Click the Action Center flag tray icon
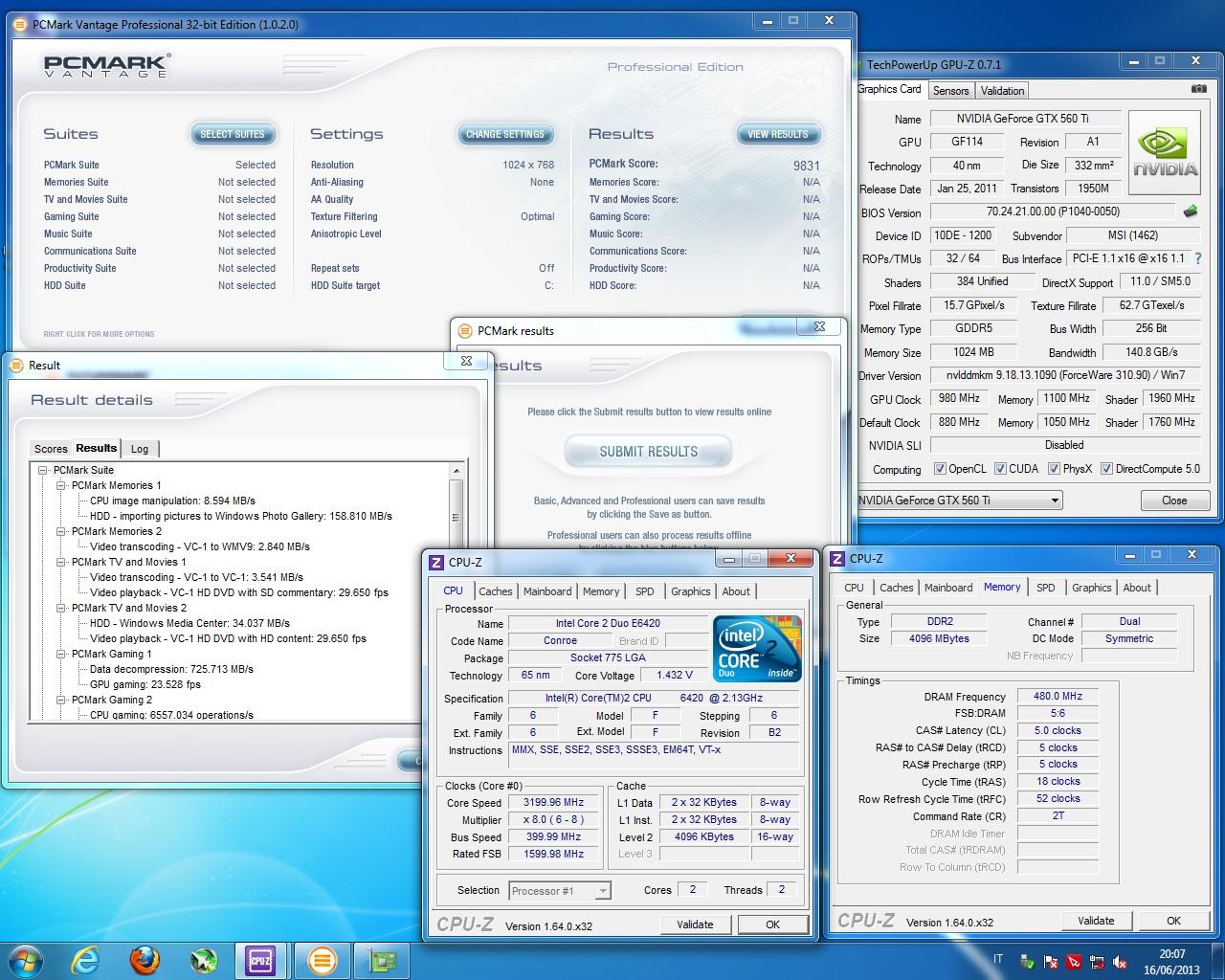The width and height of the screenshot is (1225, 980). coord(1051,961)
